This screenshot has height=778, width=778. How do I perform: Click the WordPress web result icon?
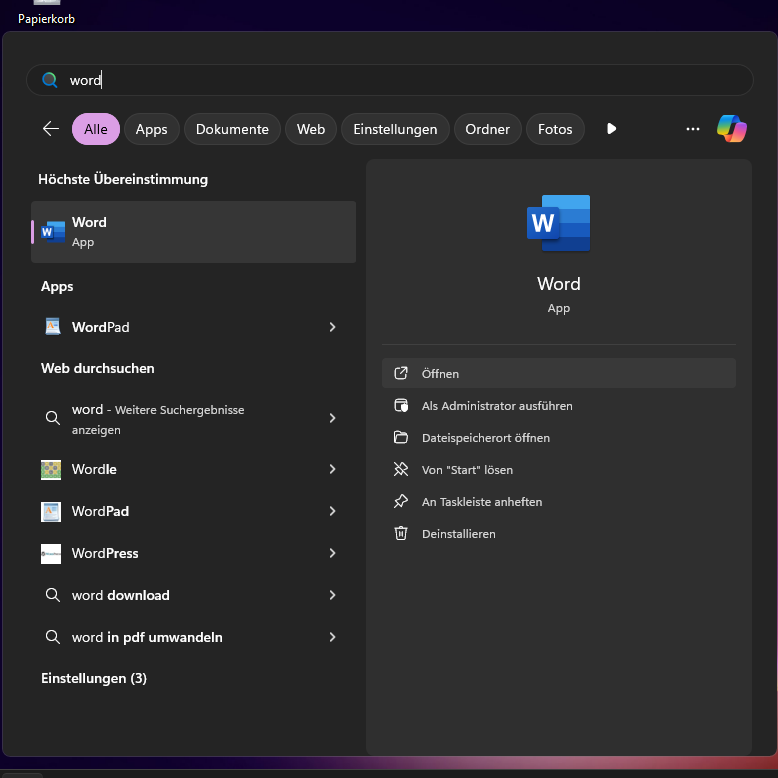point(51,553)
